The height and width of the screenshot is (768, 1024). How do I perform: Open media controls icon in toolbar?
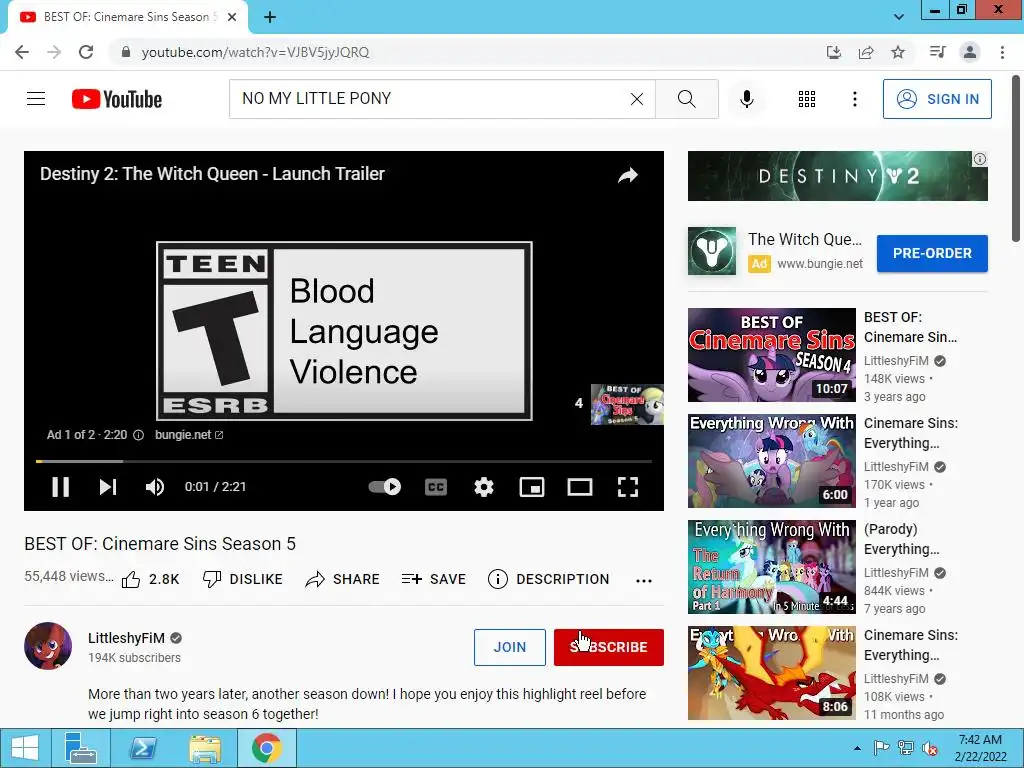(x=938, y=52)
